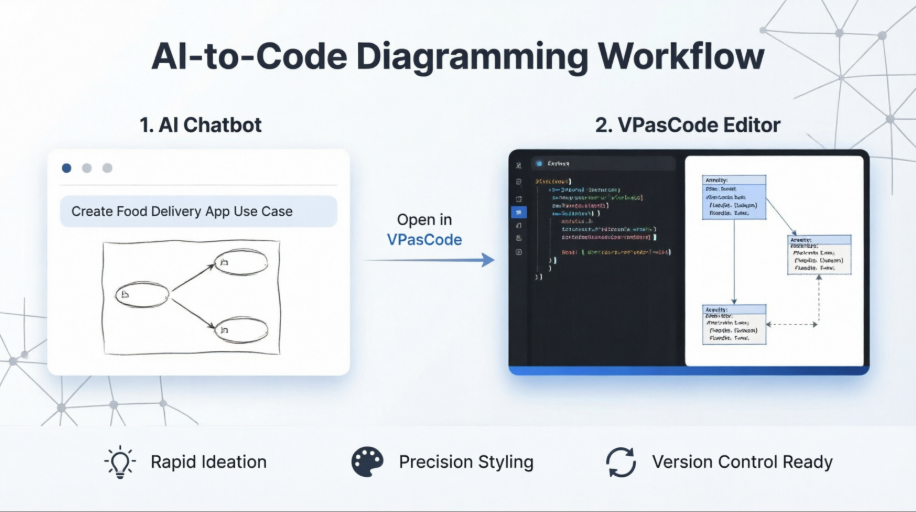Image resolution: width=916 pixels, height=512 pixels.
Task: Click the paint palette icon beside Precision Styling
Action: click(367, 462)
